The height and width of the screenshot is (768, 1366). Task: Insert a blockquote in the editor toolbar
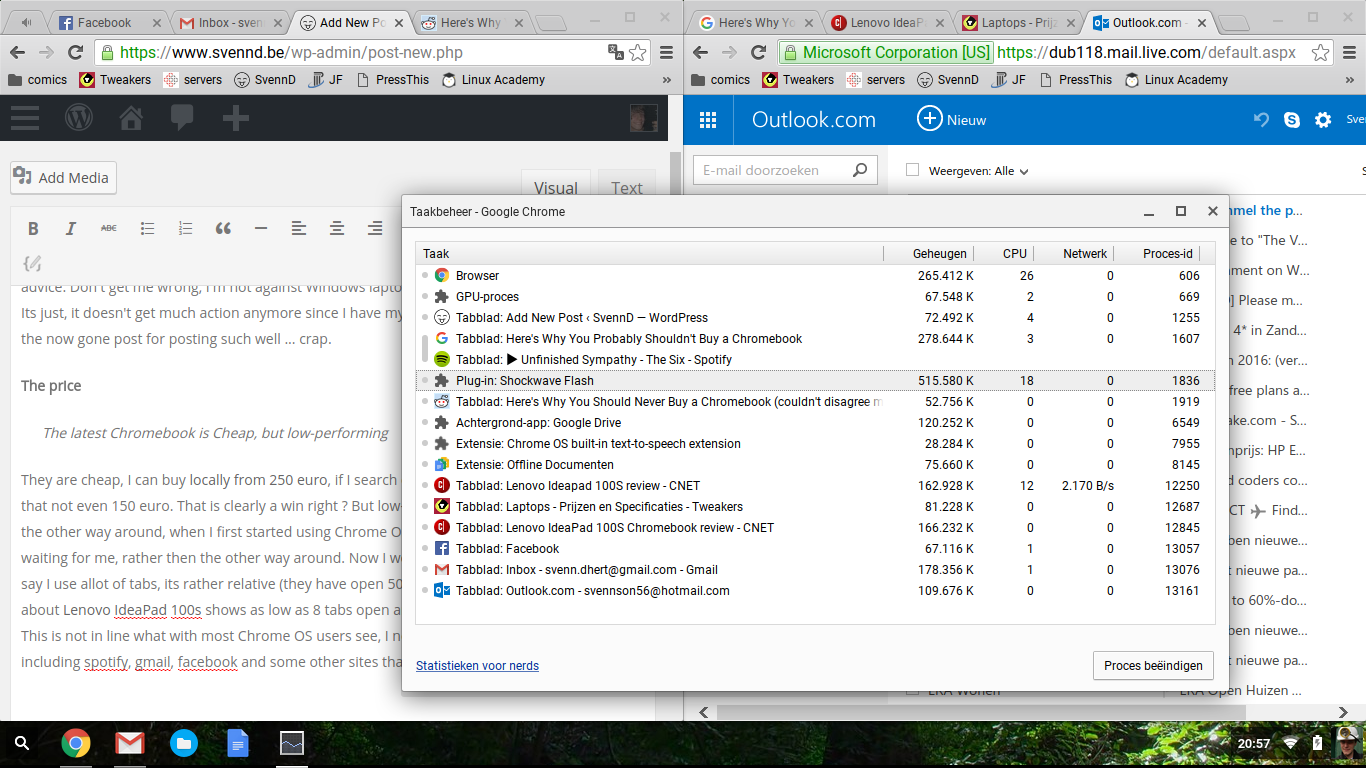coord(222,228)
